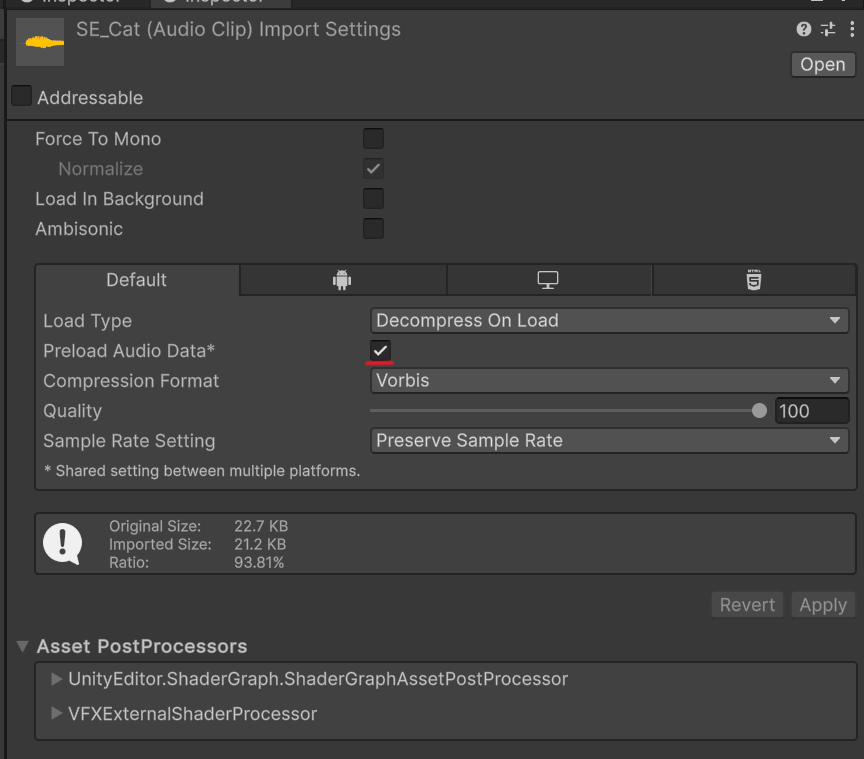Click the import size warning info icon
The width and height of the screenshot is (864, 759).
[x=62, y=543]
